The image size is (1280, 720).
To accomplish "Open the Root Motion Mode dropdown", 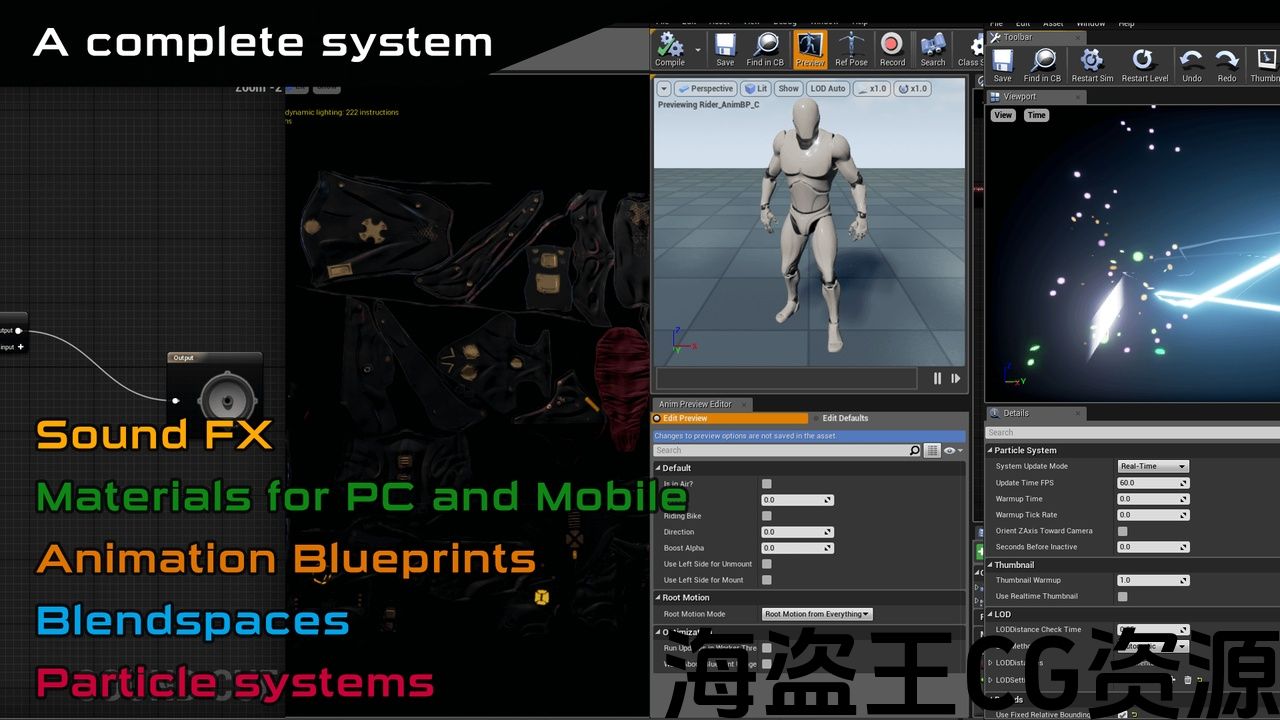I will pyautogui.click(x=817, y=614).
